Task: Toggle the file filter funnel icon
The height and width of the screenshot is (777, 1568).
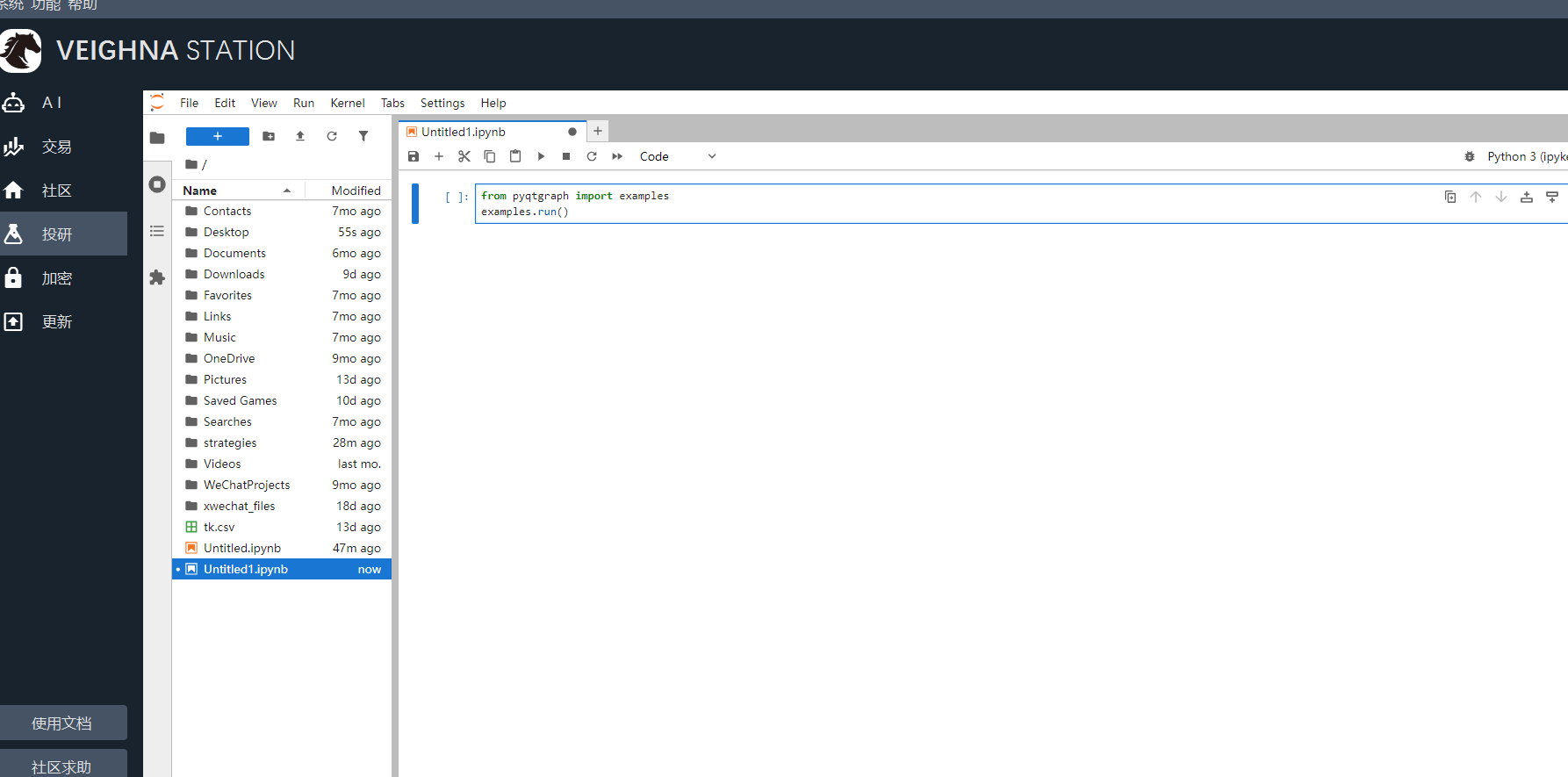Action: 363,136
